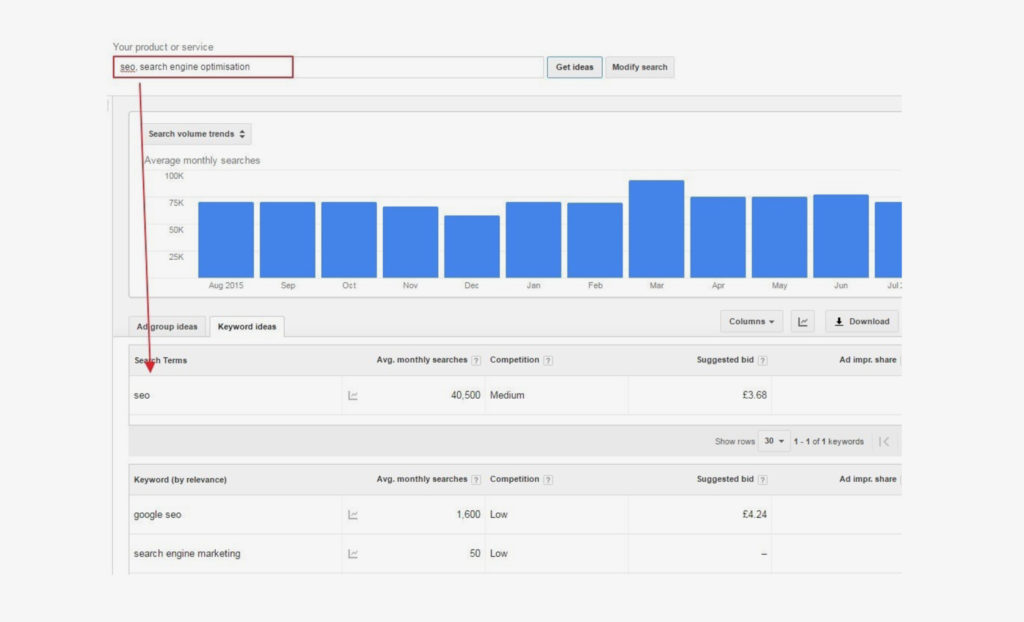
Task: Click the Modify search button
Action: pyautogui.click(x=639, y=67)
